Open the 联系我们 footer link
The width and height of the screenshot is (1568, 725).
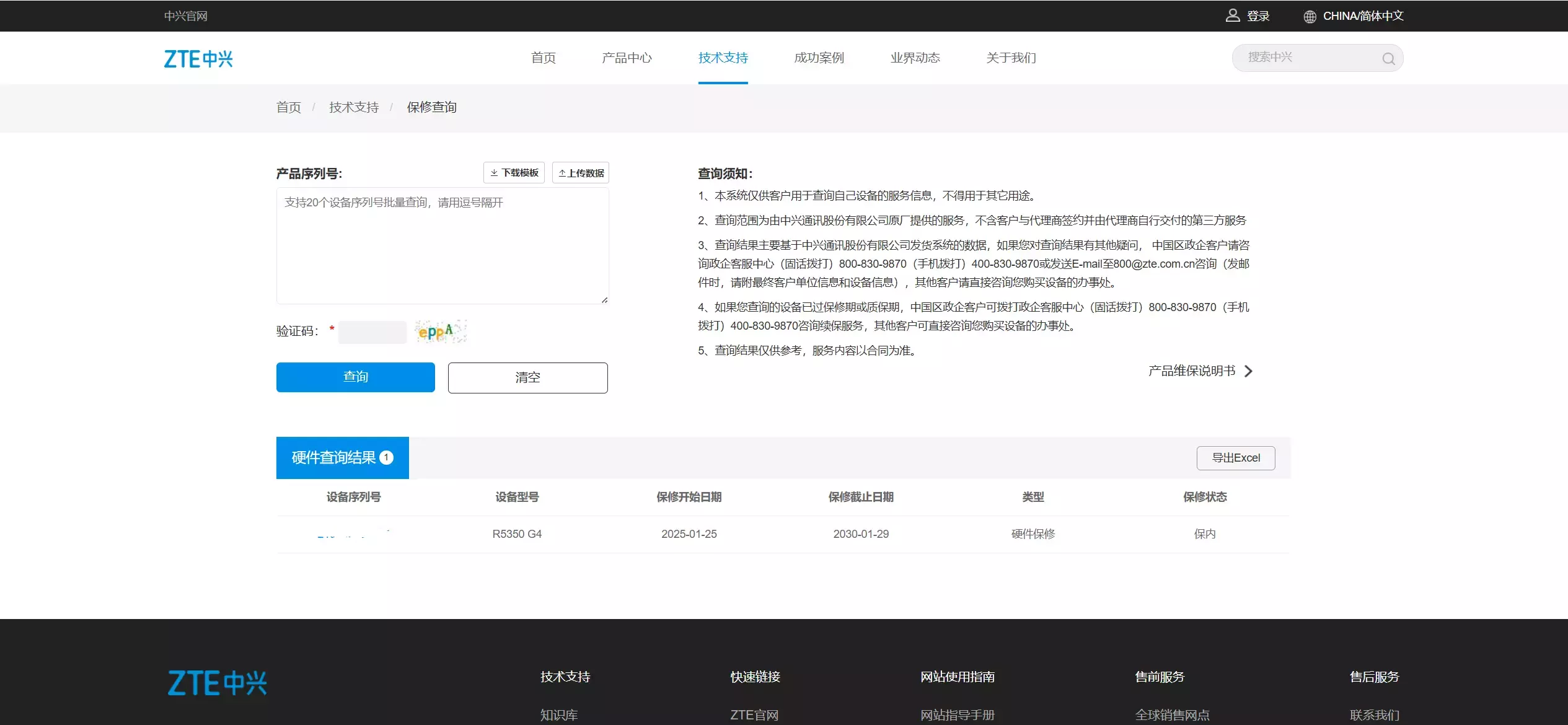[1375, 715]
